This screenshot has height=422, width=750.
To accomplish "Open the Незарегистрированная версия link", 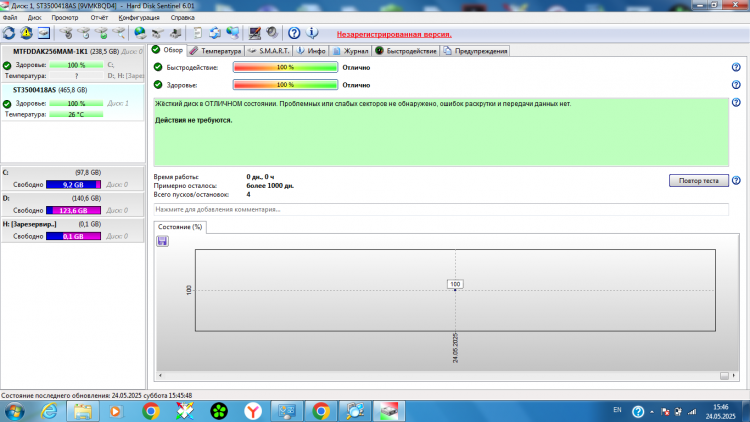I will click(394, 34).
